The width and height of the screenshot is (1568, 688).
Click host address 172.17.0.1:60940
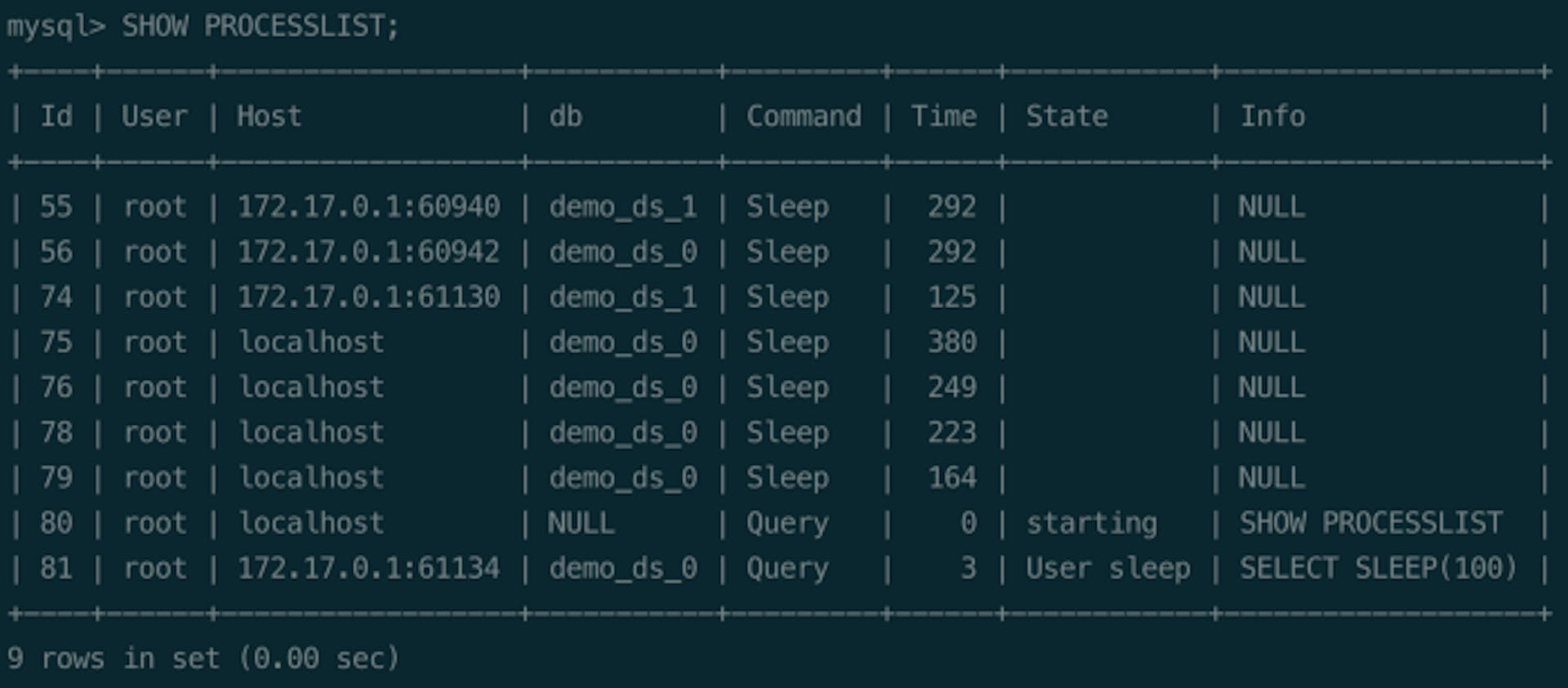(x=368, y=207)
